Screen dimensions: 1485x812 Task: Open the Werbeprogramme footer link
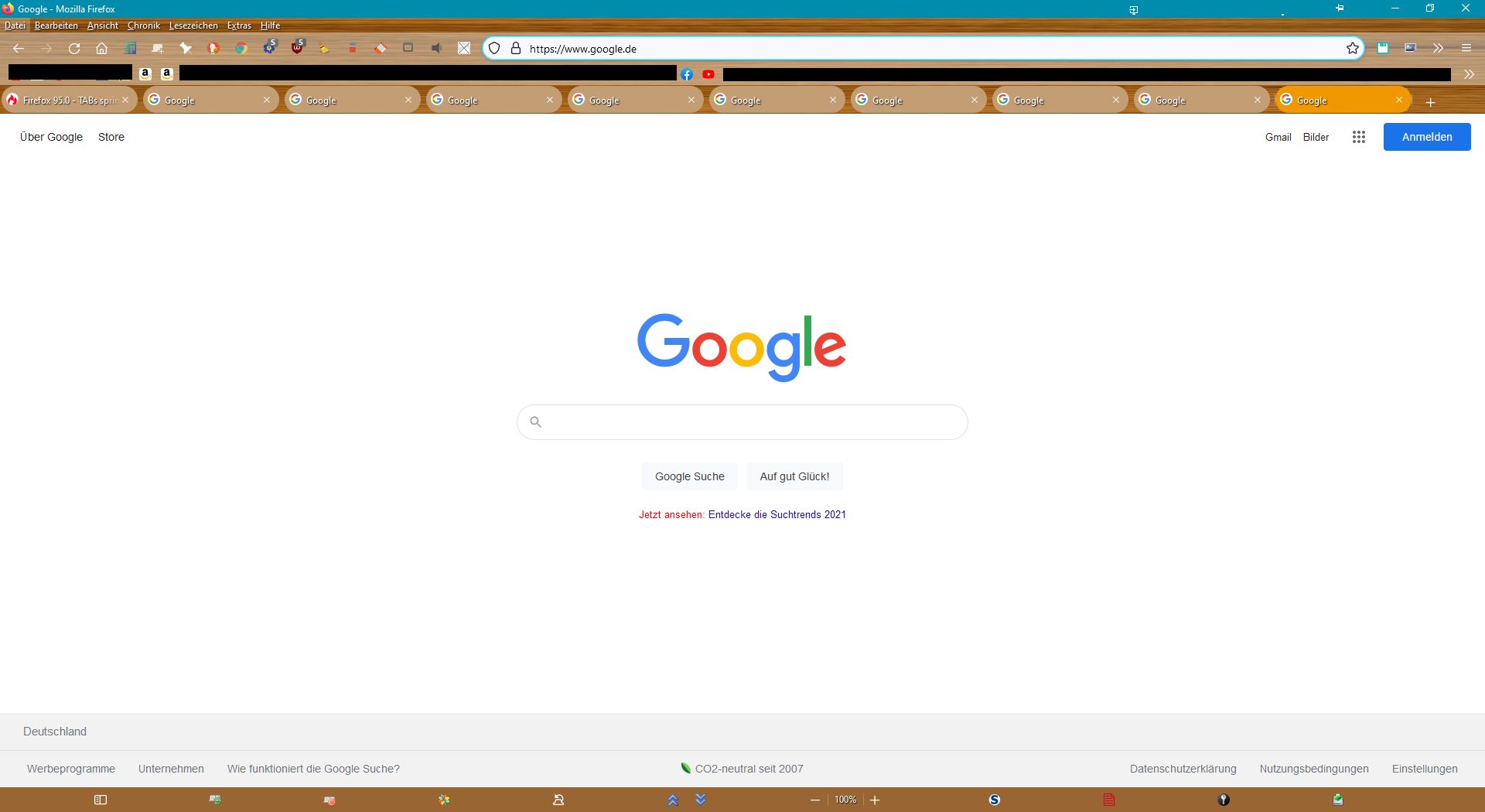(71, 769)
